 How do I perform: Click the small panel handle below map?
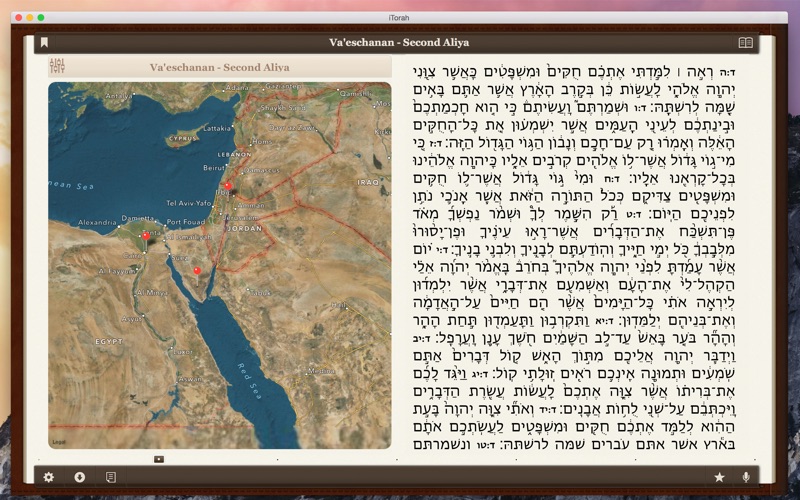coord(159,459)
